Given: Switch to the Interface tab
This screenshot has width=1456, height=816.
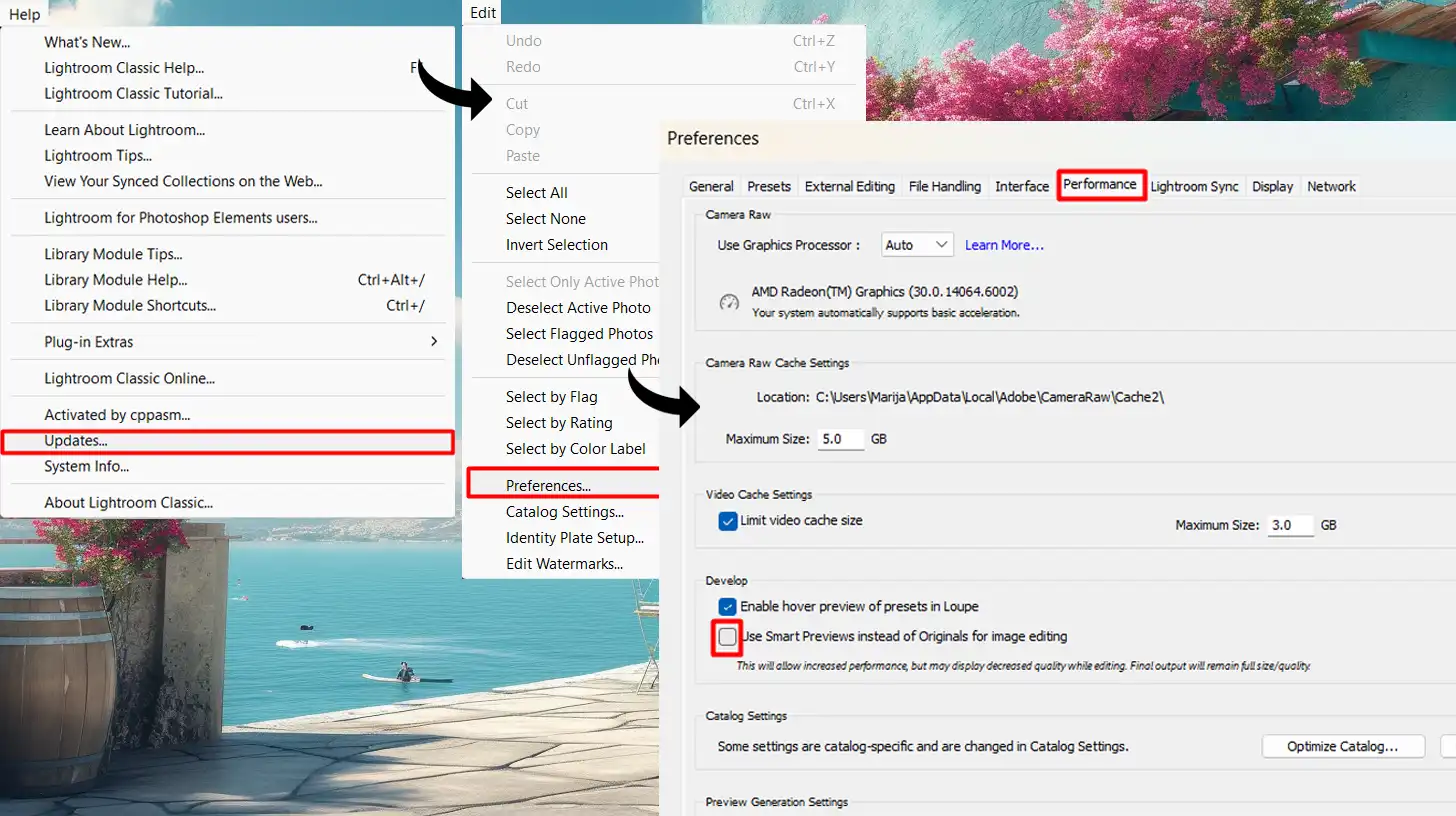Looking at the screenshot, I should tap(1022, 186).
